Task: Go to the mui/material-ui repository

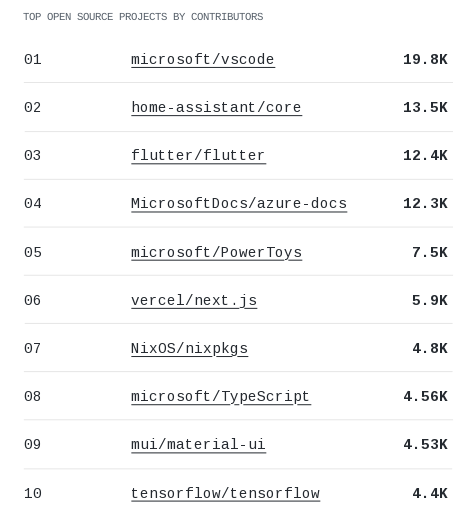Action: (x=198, y=445)
